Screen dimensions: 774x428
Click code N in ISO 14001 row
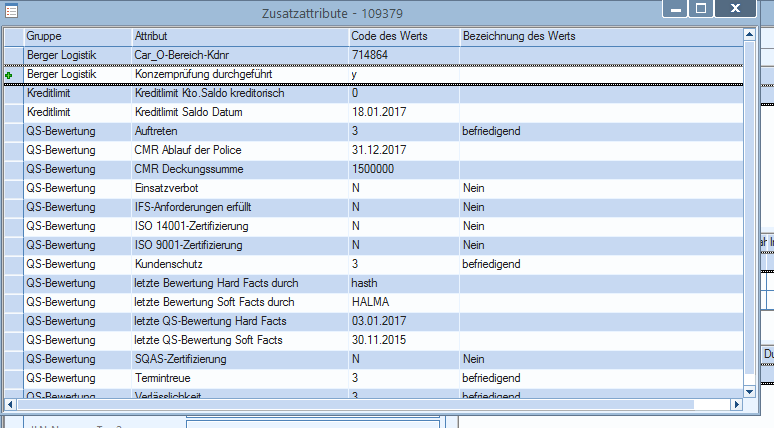[355, 226]
